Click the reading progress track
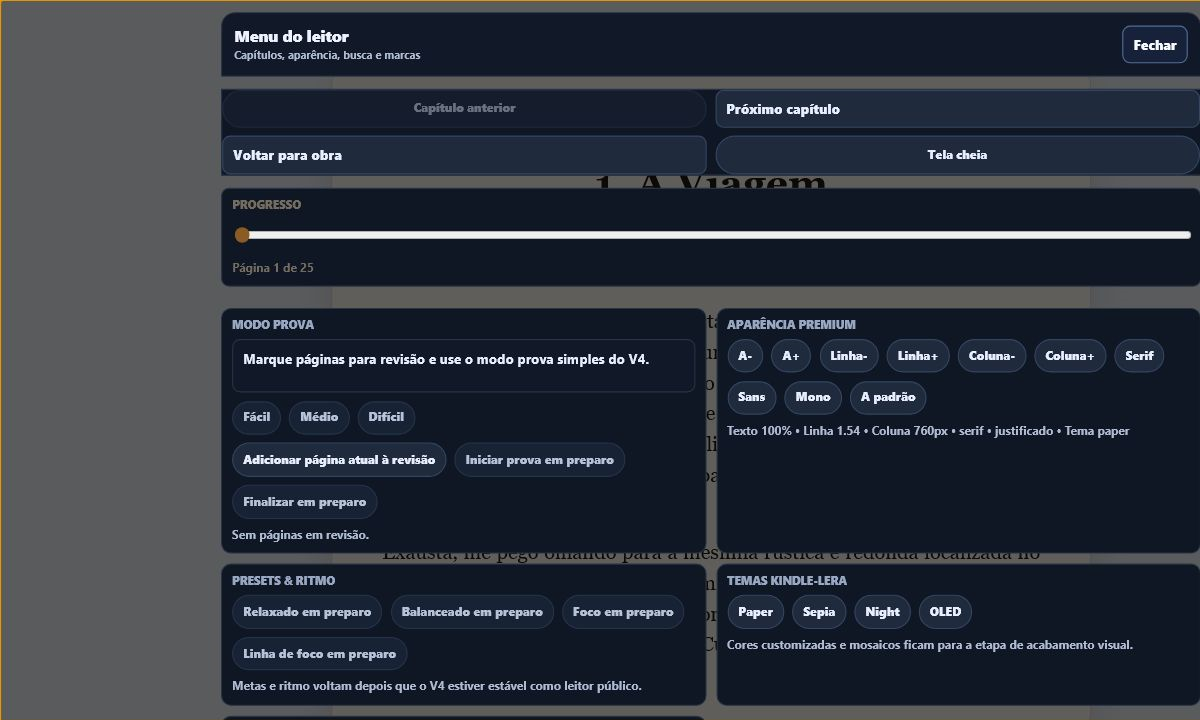The width and height of the screenshot is (1200, 720). (x=712, y=235)
